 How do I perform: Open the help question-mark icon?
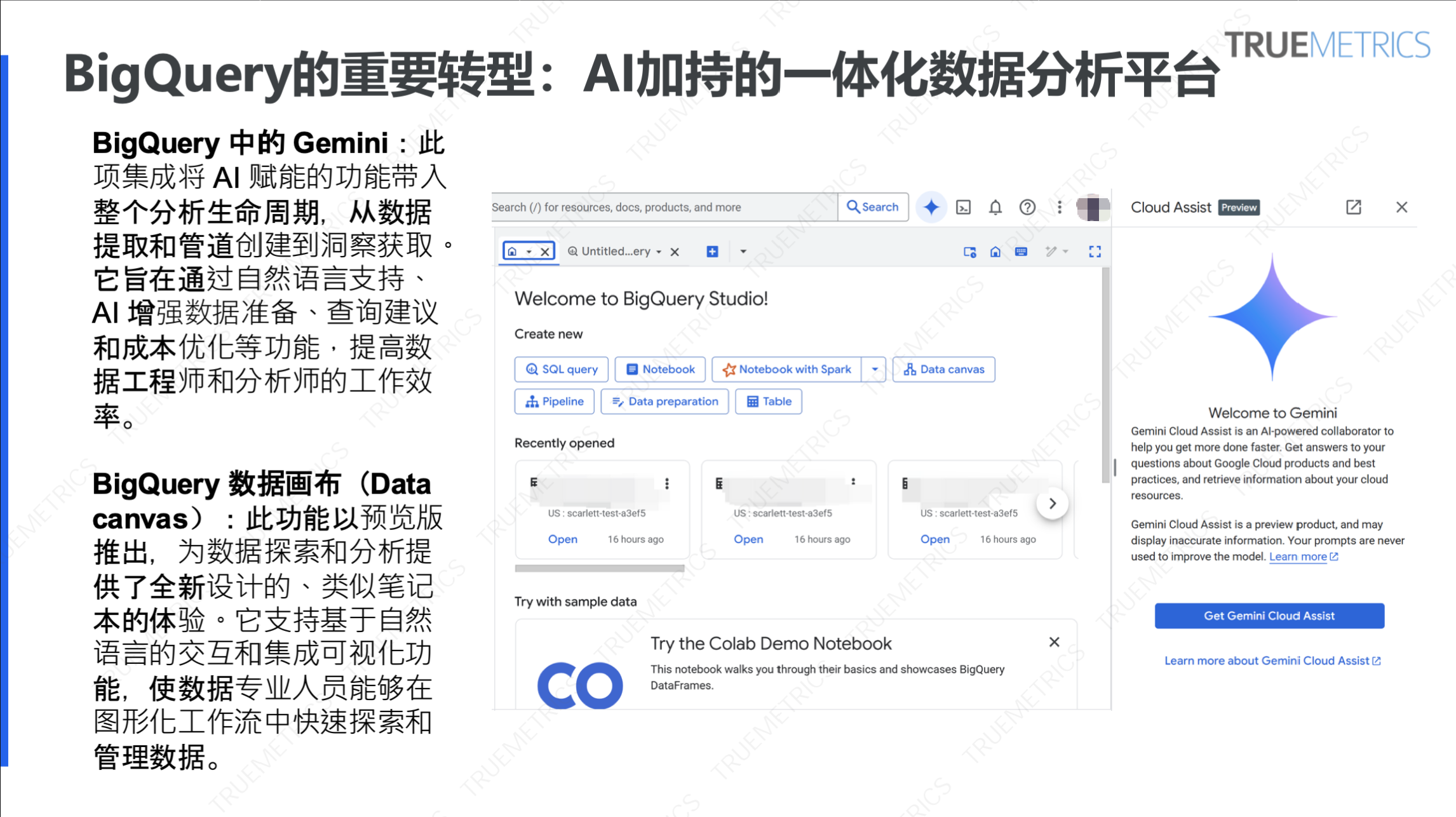pos(1027,207)
